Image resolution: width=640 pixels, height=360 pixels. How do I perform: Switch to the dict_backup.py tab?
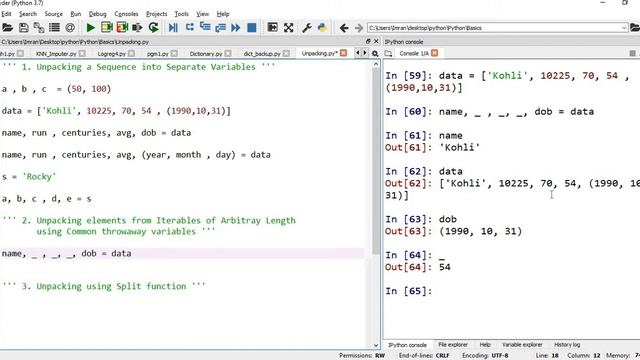click(262, 53)
